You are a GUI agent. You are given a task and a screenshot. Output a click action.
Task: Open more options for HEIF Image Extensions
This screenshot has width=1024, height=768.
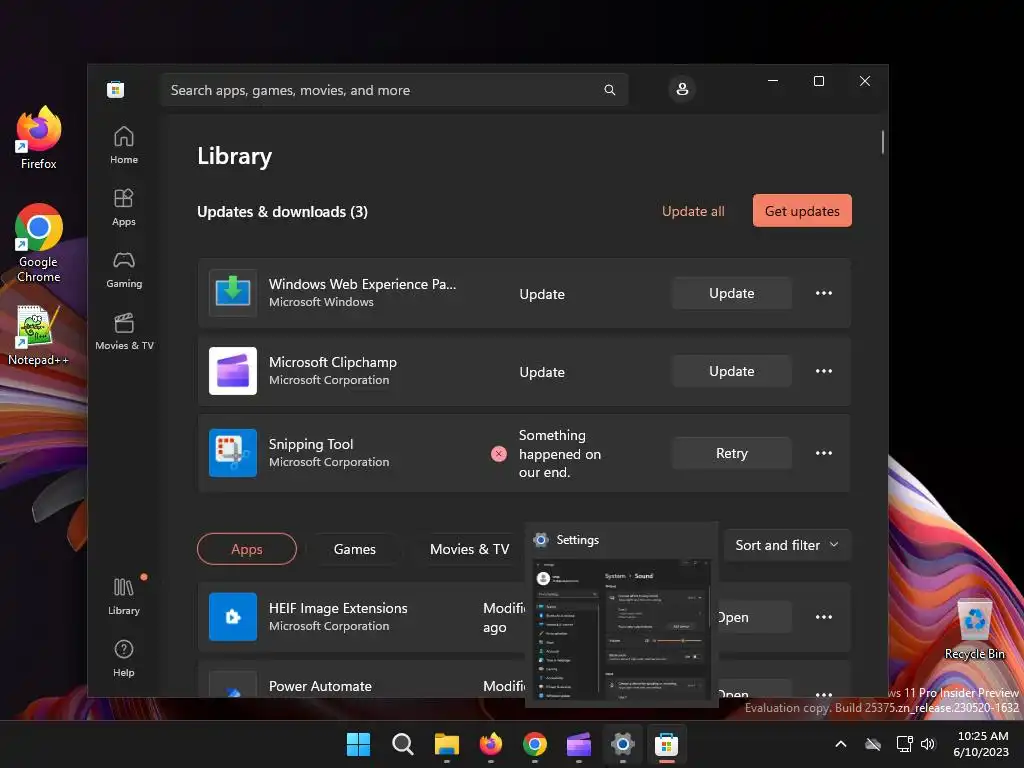824,617
